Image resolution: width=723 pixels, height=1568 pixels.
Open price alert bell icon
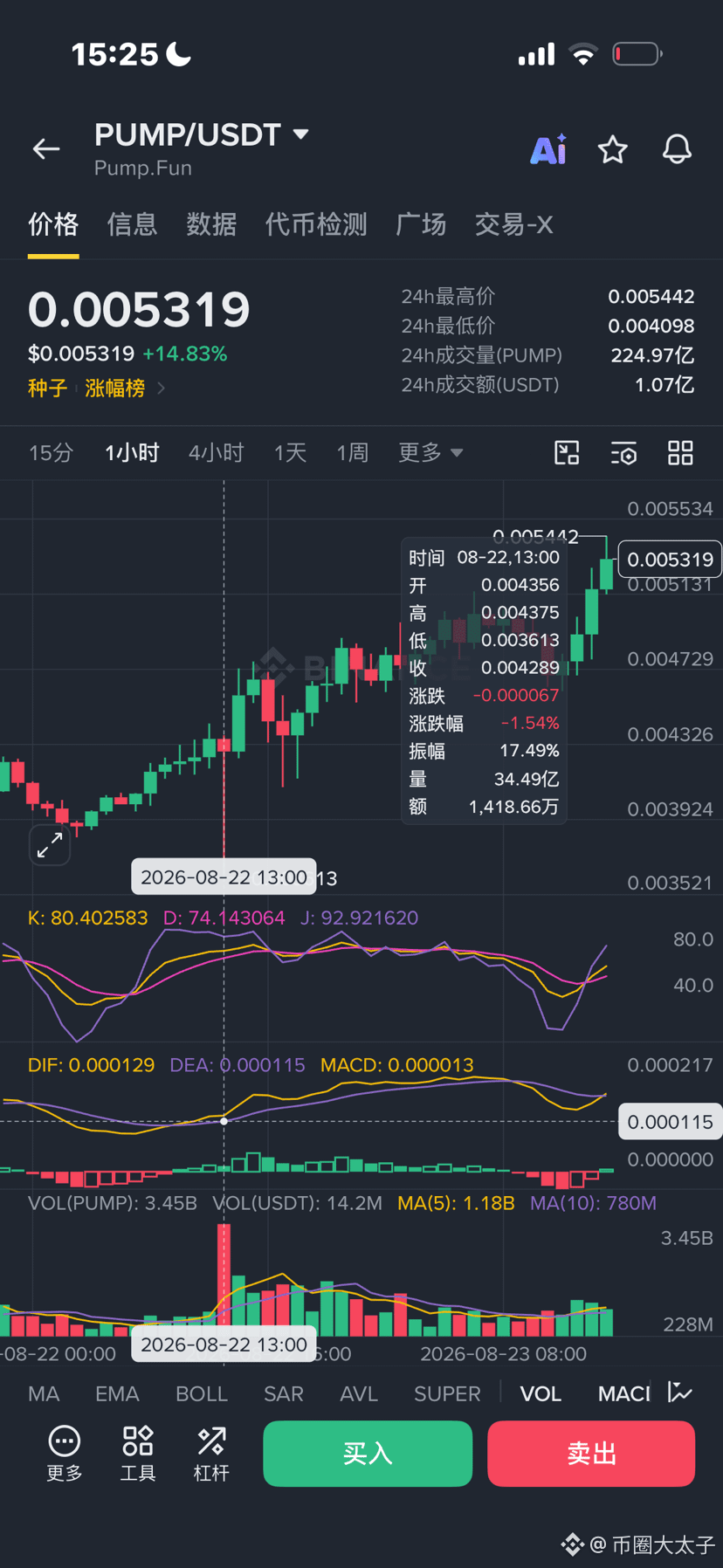677,149
